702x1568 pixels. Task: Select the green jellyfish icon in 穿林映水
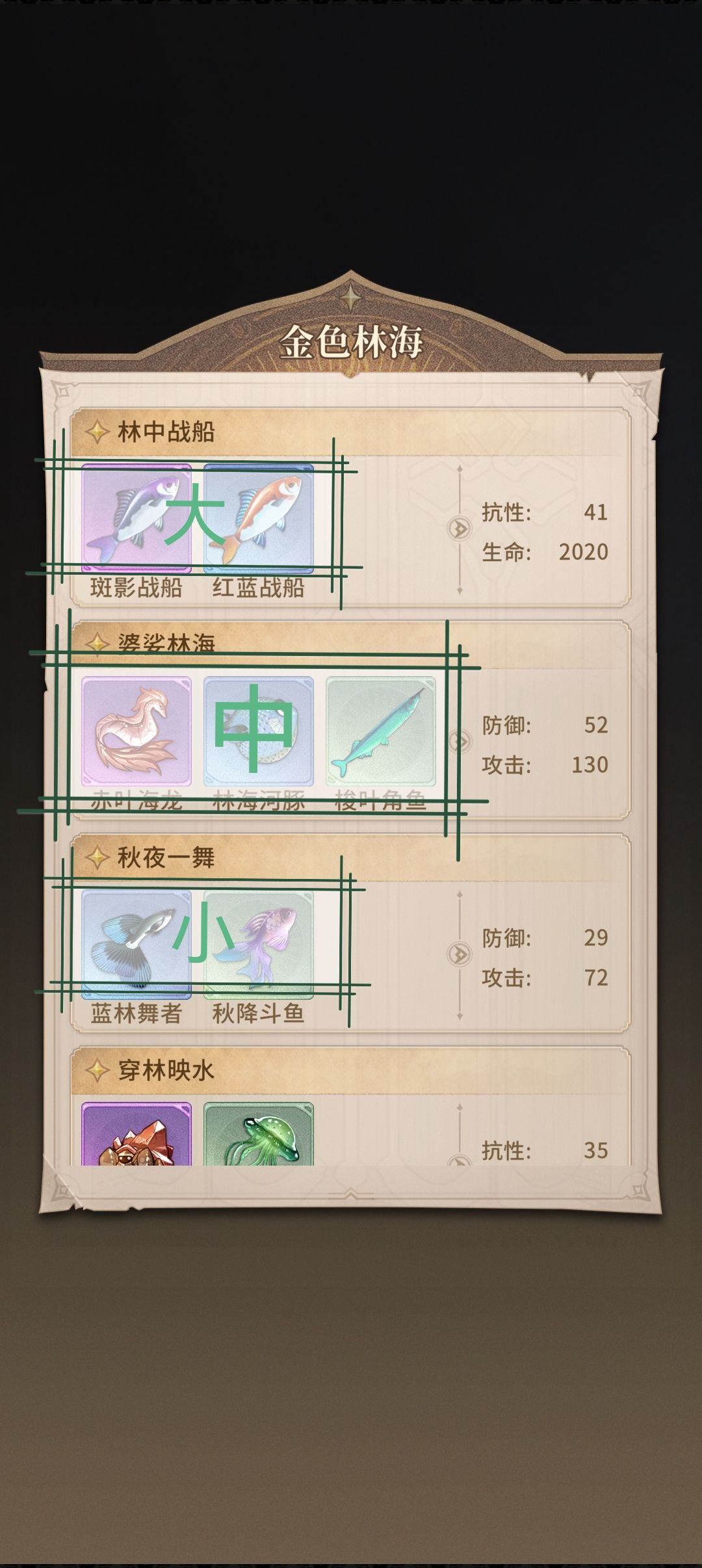point(259,1134)
